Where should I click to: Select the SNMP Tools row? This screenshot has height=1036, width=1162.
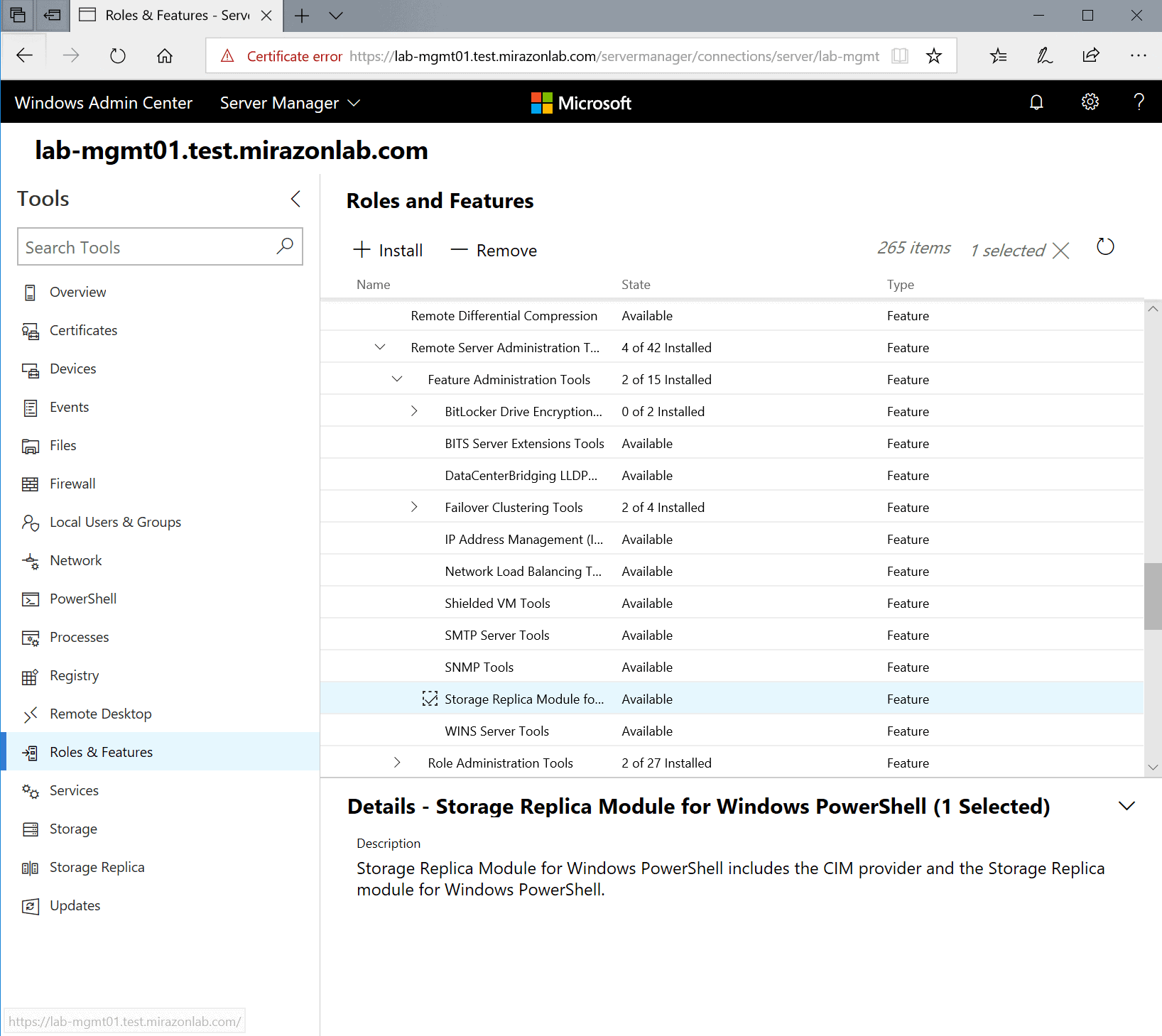tap(479, 667)
